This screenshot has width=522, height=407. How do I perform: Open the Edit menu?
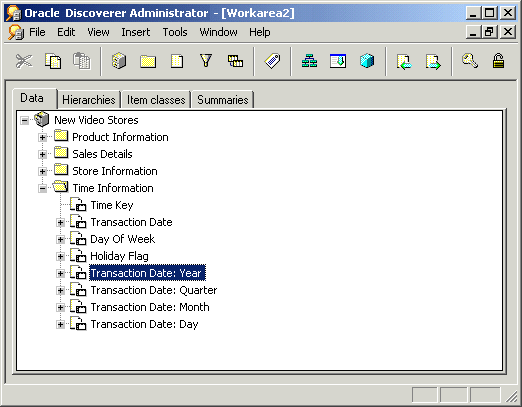click(66, 32)
